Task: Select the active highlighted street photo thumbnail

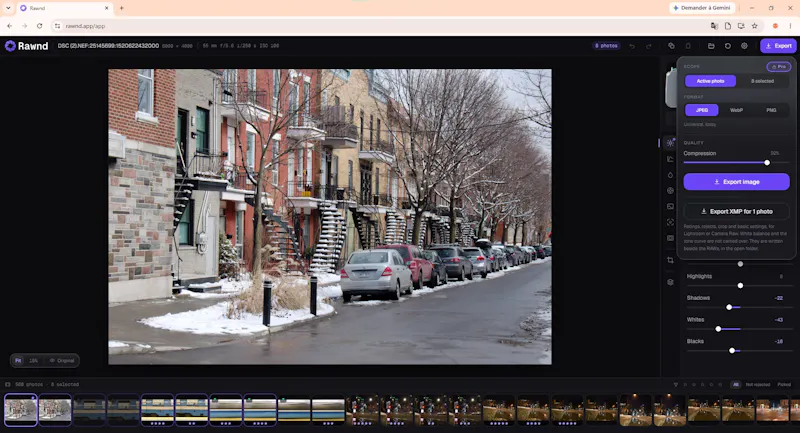Action: (x=21, y=410)
